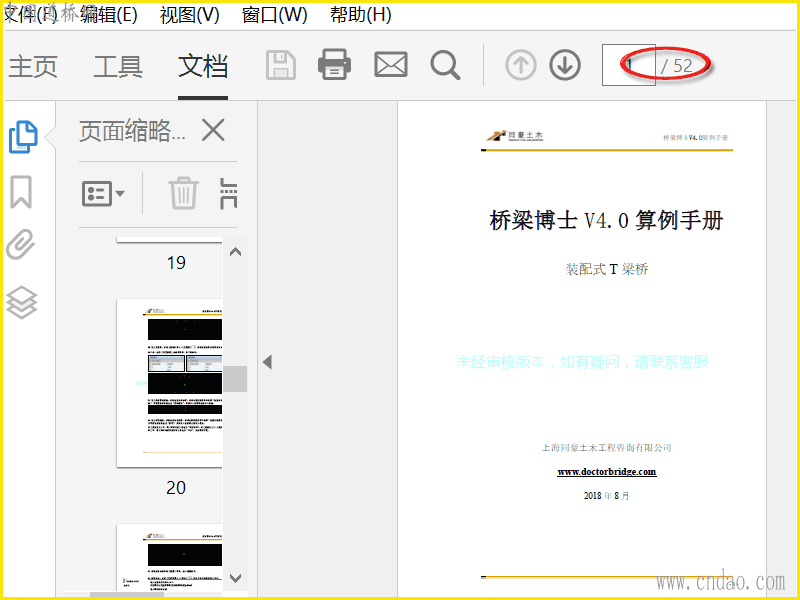
Task: Click the save file floppy icon
Action: pos(281,65)
